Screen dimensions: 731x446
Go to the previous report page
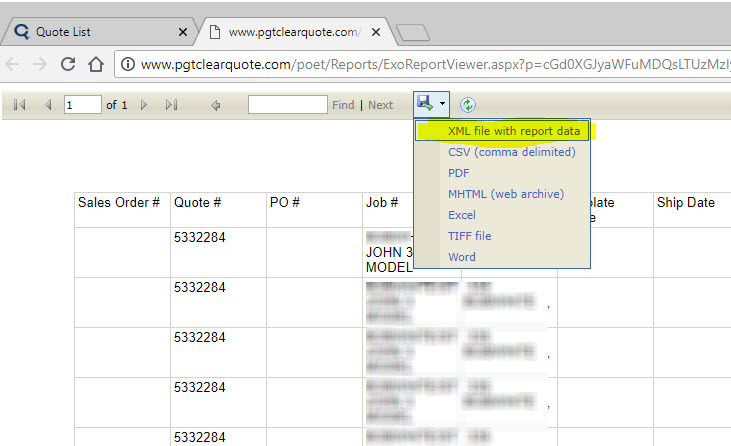[x=47, y=105]
